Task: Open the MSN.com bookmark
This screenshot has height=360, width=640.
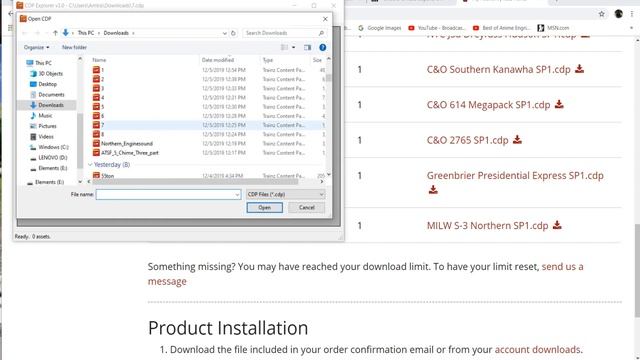Action: click(553, 28)
